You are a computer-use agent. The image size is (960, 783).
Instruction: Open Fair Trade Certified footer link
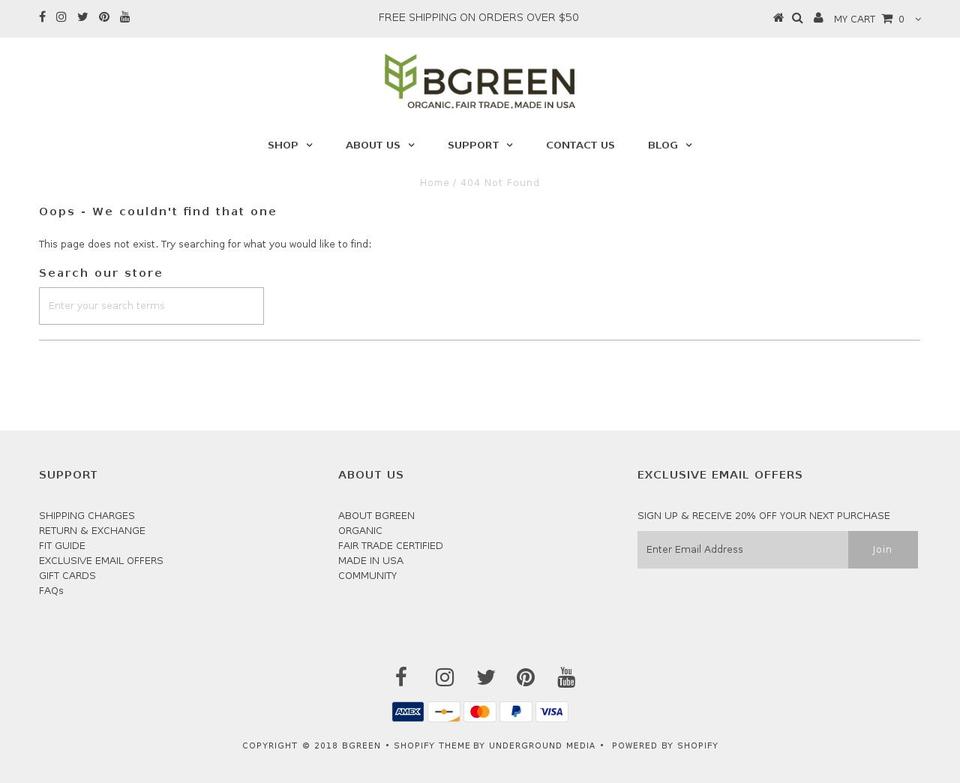391,545
